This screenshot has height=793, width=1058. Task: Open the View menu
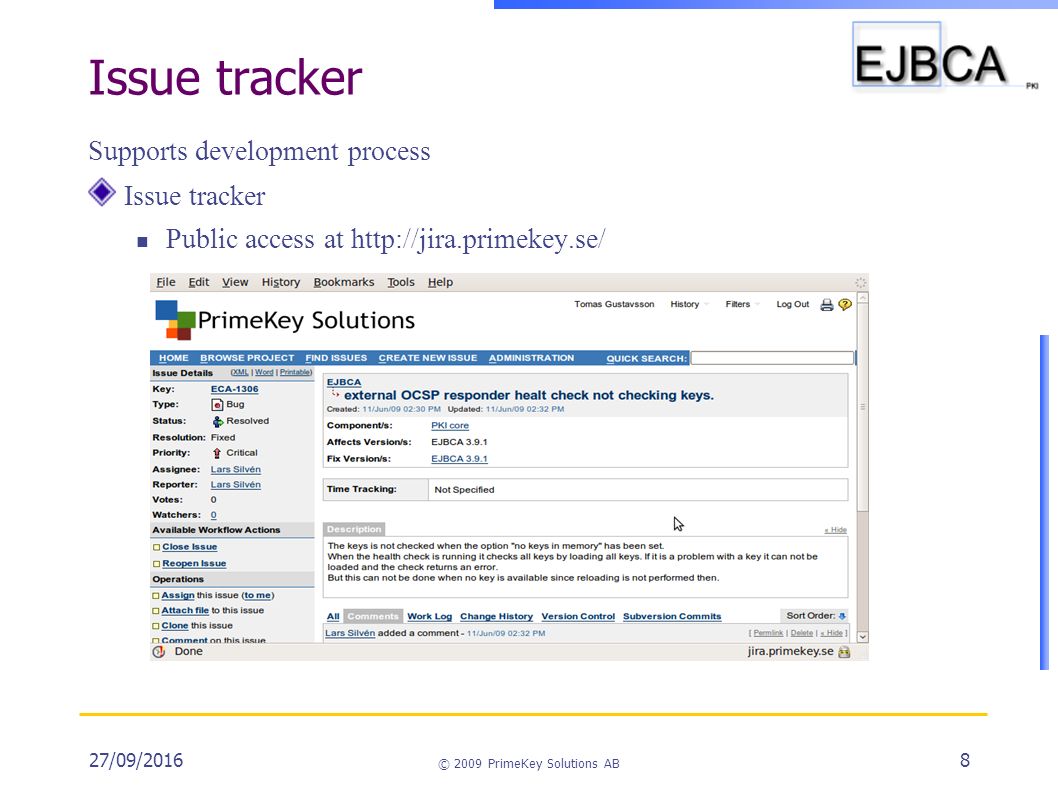coord(235,282)
